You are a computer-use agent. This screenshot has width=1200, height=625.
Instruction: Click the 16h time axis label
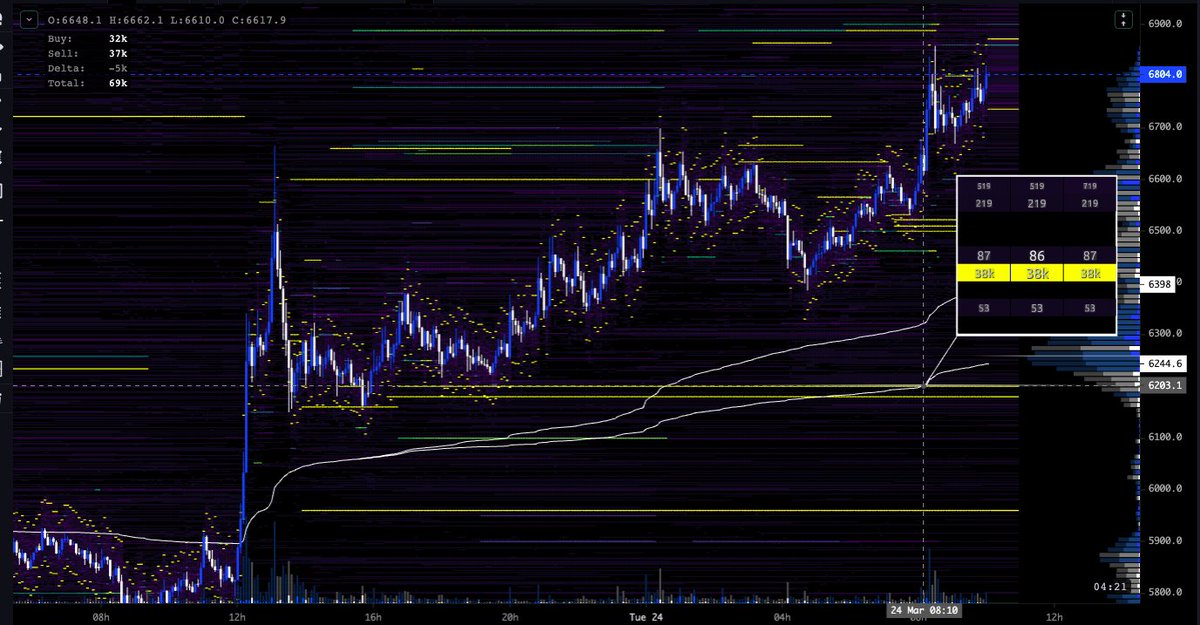tap(375, 618)
